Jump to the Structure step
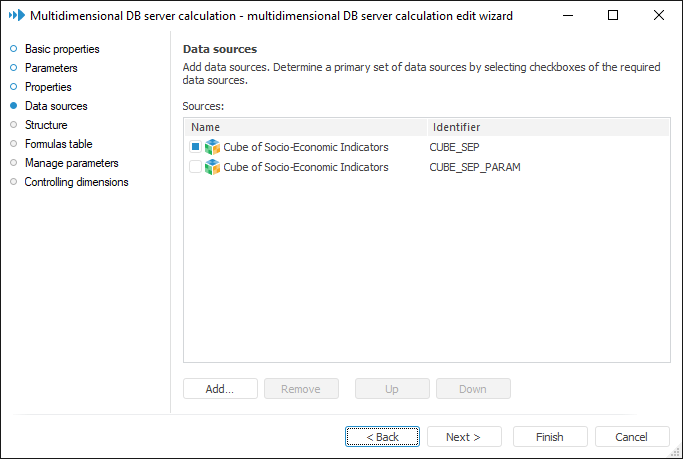683x460 pixels. 46,125
